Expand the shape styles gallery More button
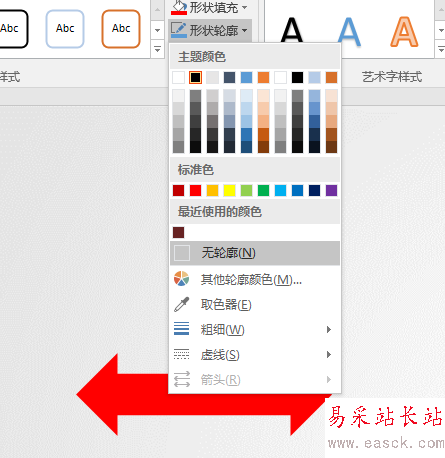This screenshot has height=458, width=445. [x=157, y=49]
